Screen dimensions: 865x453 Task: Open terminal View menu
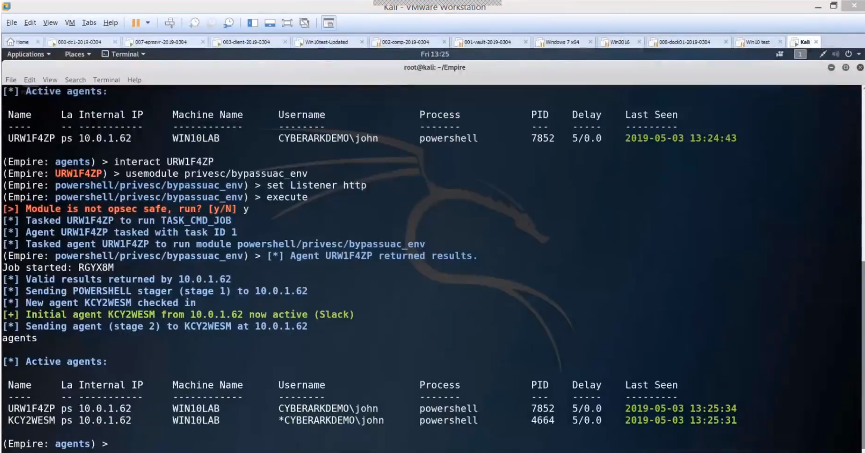click(x=50, y=79)
